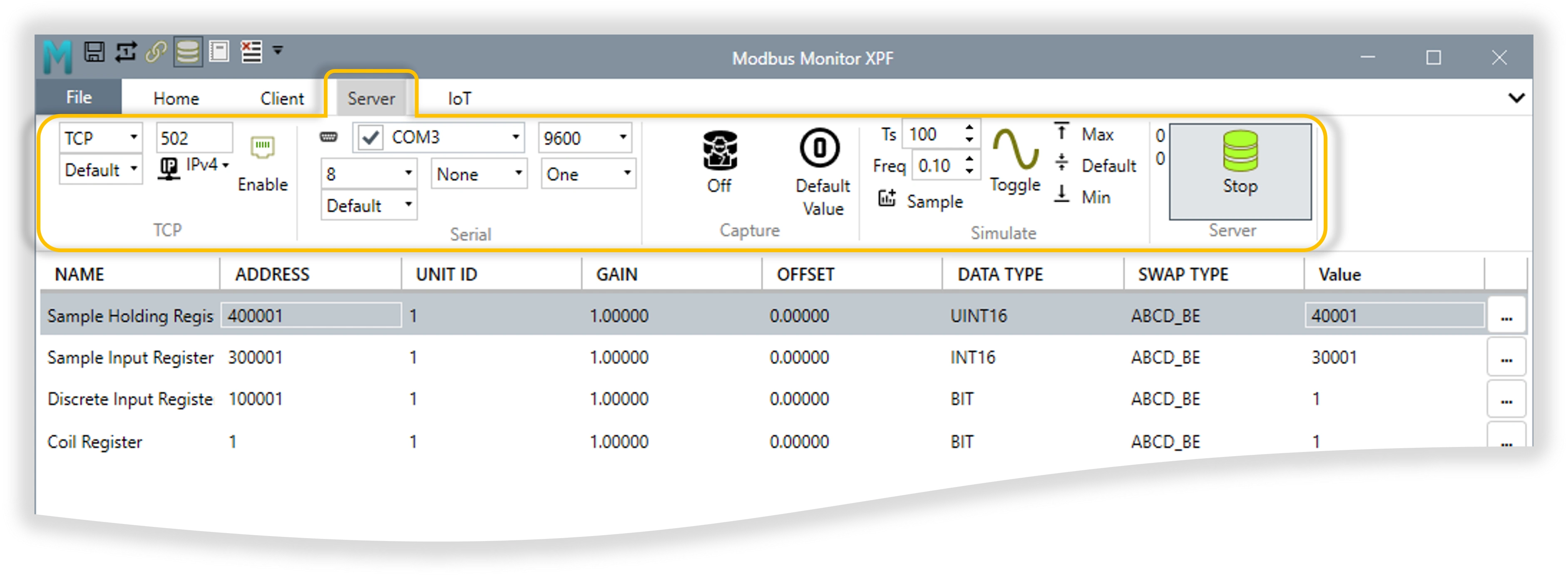Viewport: 1568px width, 576px height.
Task: Stop the server with the Stop button
Action: [x=1240, y=171]
